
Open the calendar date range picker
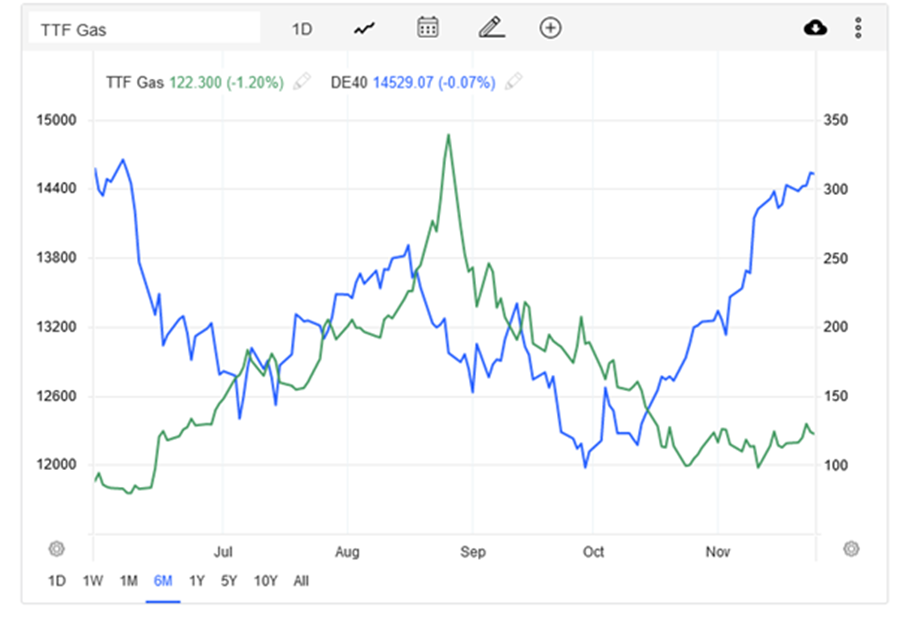point(428,28)
